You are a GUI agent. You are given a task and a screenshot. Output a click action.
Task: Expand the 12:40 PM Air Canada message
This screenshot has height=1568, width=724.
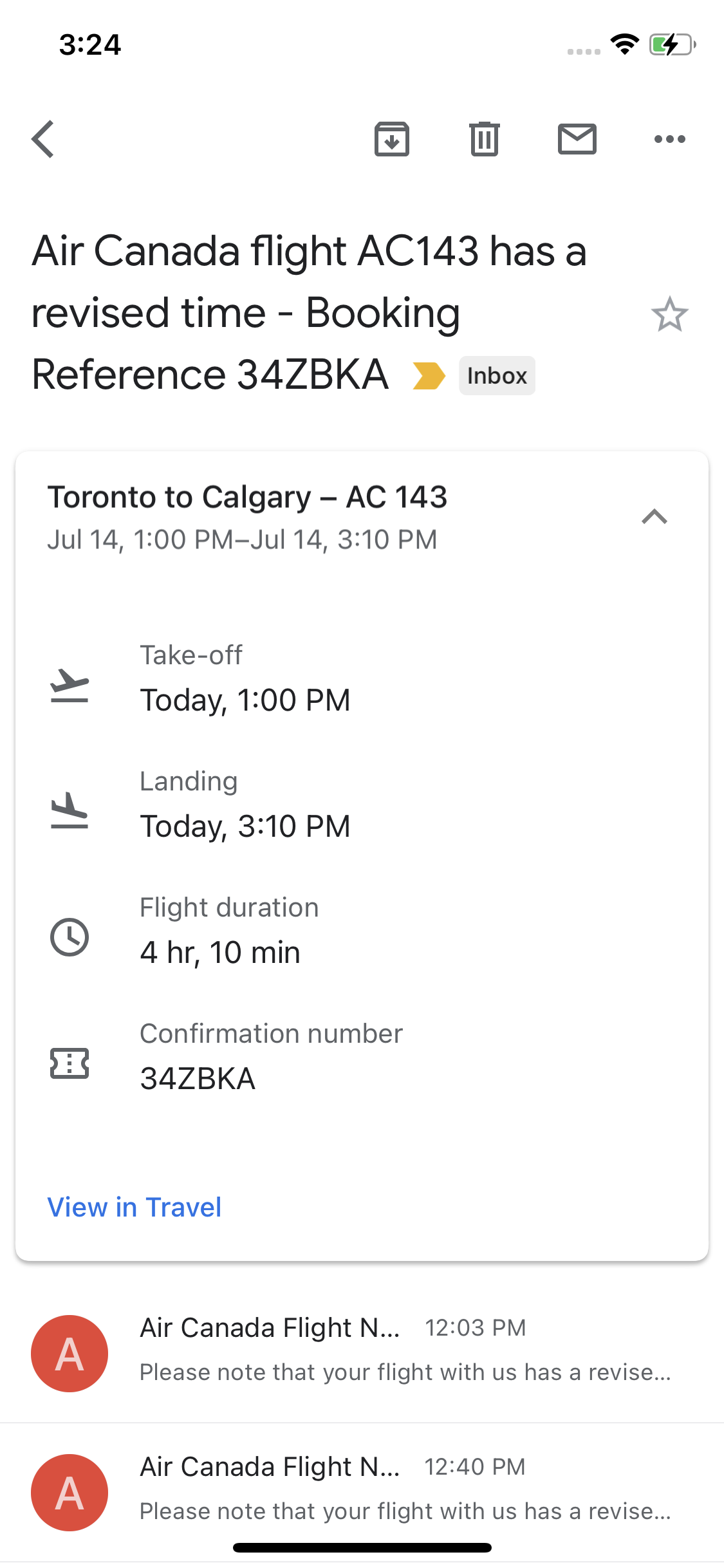pos(405,1490)
